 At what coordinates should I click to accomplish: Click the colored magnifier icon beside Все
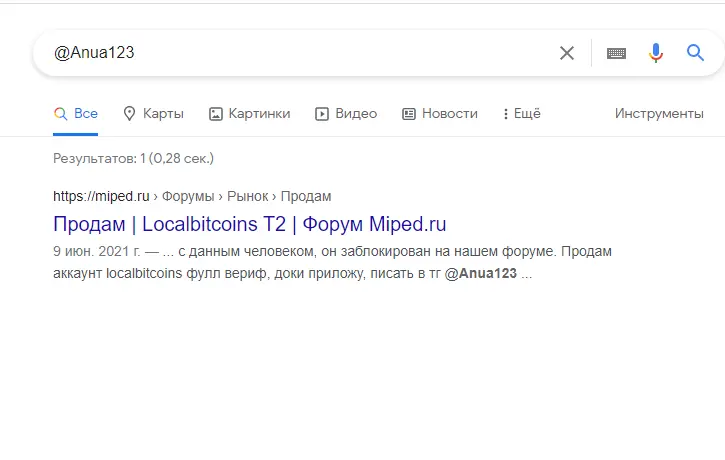pyautogui.click(x=61, y=114)
